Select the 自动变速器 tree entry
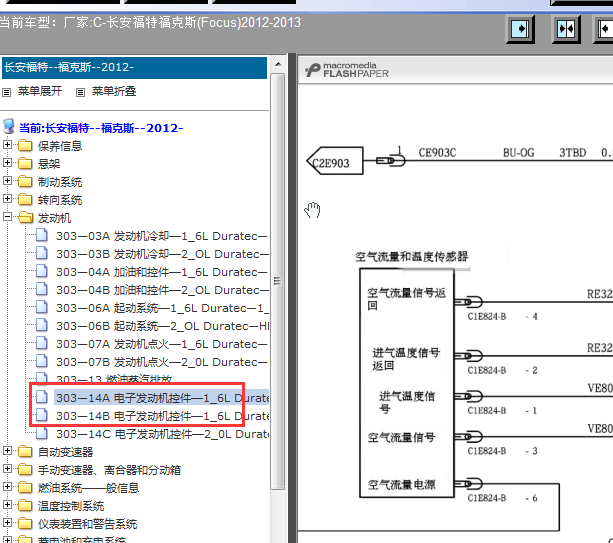The width and height of the screenshot is (613, 543). point(65,452)
